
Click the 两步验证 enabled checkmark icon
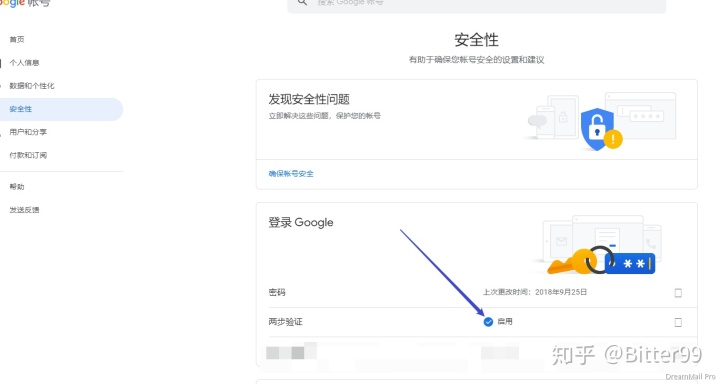[x=488, y=322]
